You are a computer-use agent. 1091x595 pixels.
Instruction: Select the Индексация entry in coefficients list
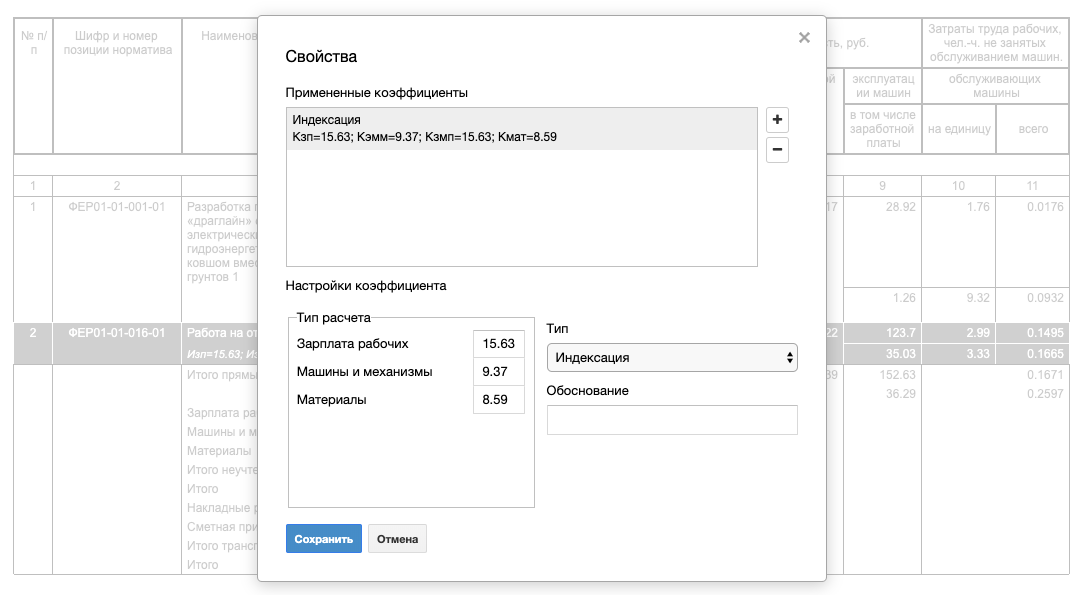[521, 129]
